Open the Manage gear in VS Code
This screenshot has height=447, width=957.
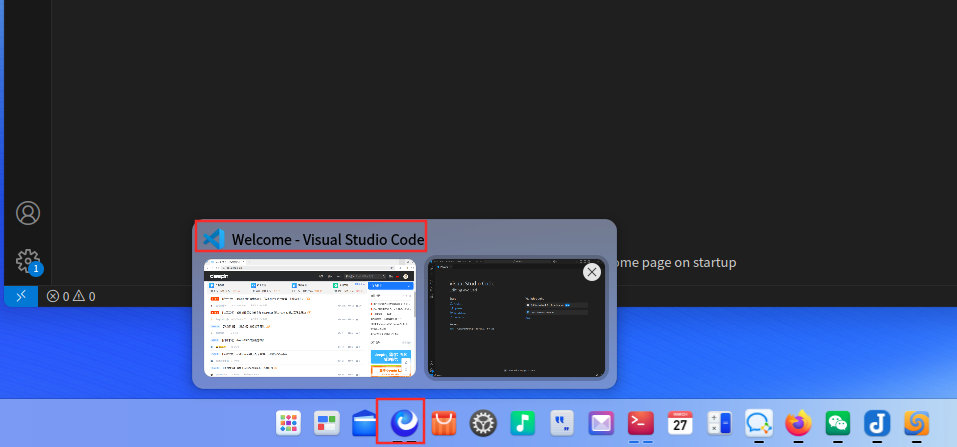(29, 261)
